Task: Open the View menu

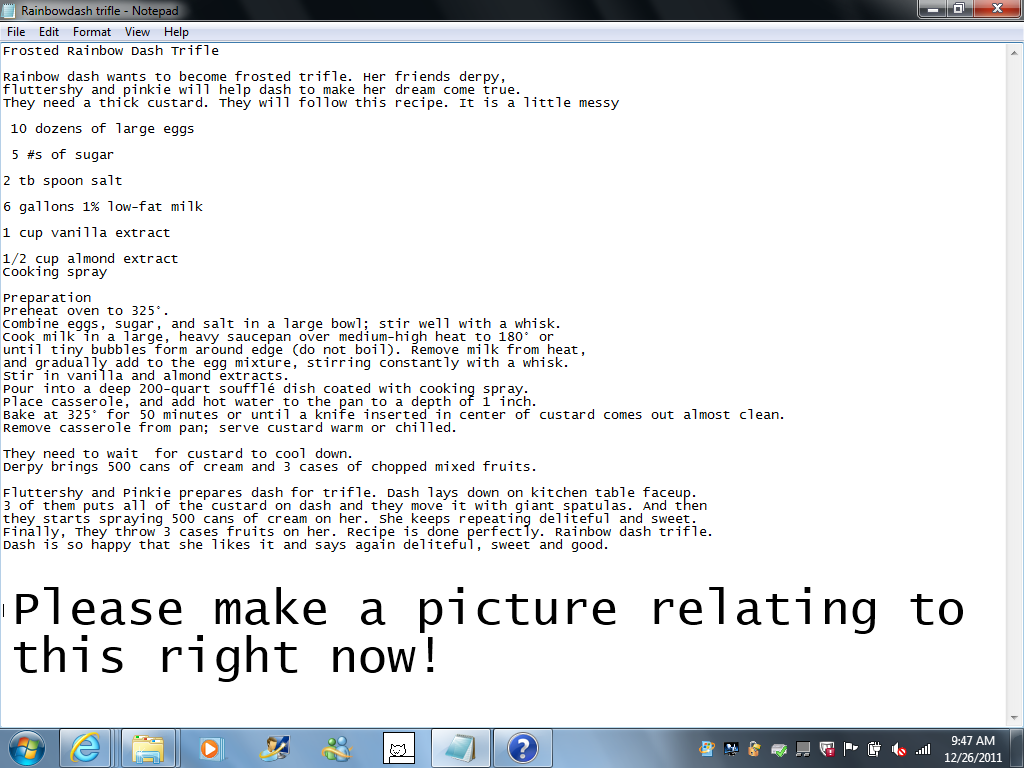Action: coord(137,31)
